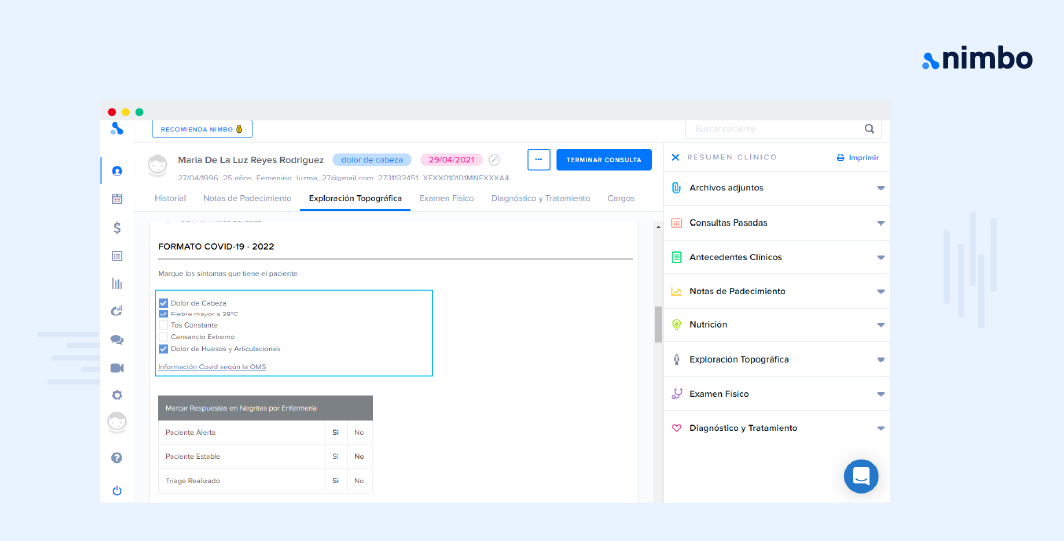Expand Diagnóstico y Tratamiento summary arrow
This screenshot has height=541, width=1064.
[881, 428]
